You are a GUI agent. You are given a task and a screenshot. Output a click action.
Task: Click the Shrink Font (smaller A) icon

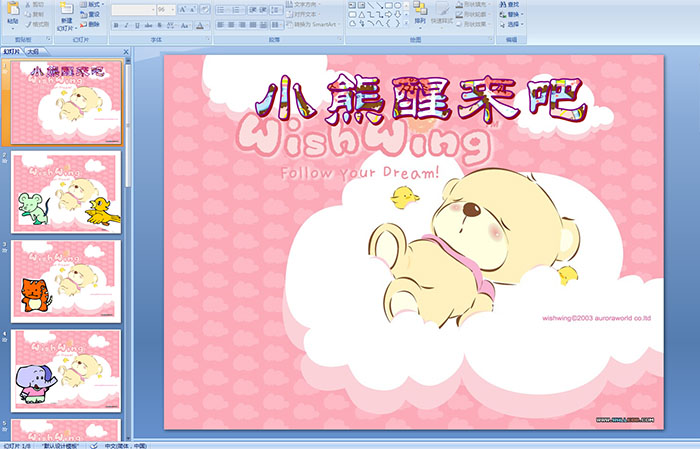192,9
